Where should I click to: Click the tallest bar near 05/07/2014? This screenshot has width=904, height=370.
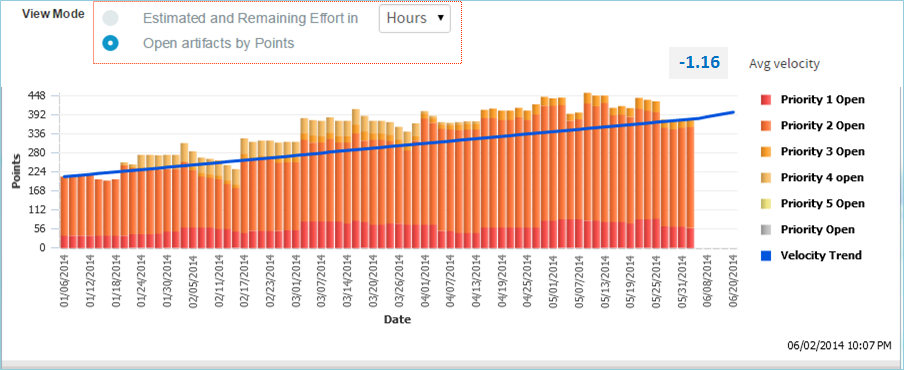pos(587,171)
